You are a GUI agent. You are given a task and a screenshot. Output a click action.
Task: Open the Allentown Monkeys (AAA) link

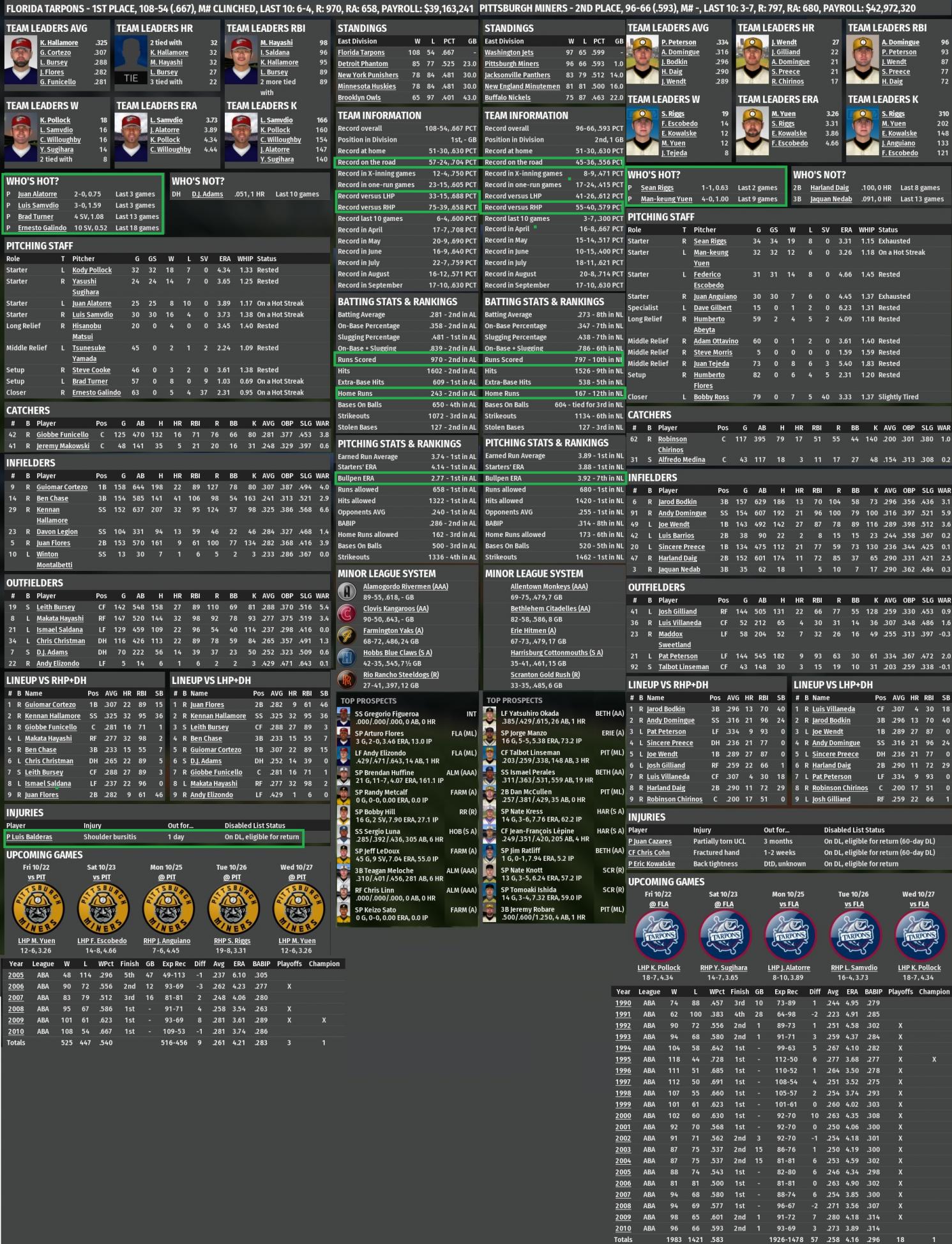(x=548, y=587)
